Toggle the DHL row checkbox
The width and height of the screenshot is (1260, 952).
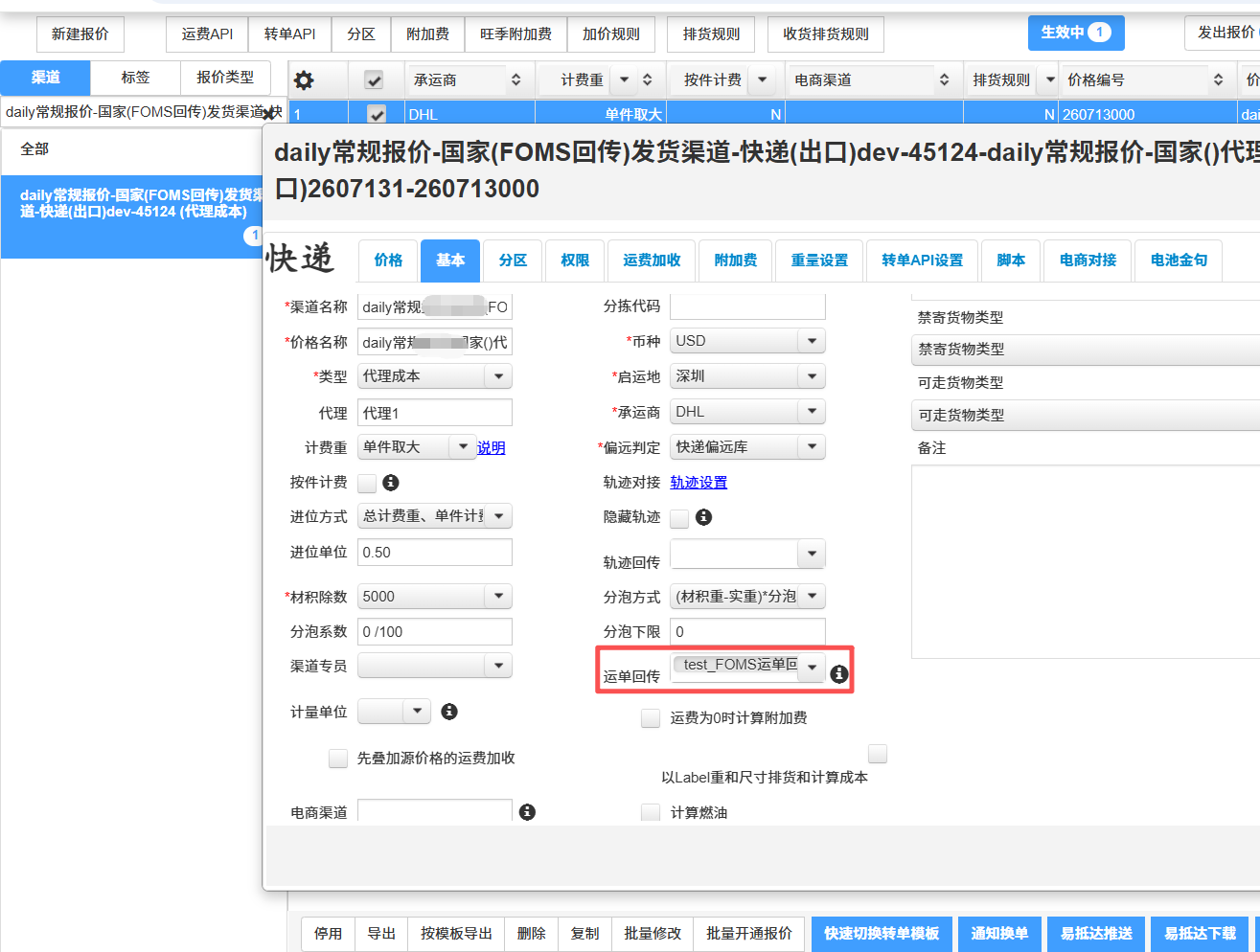click(x=378, y=114)
